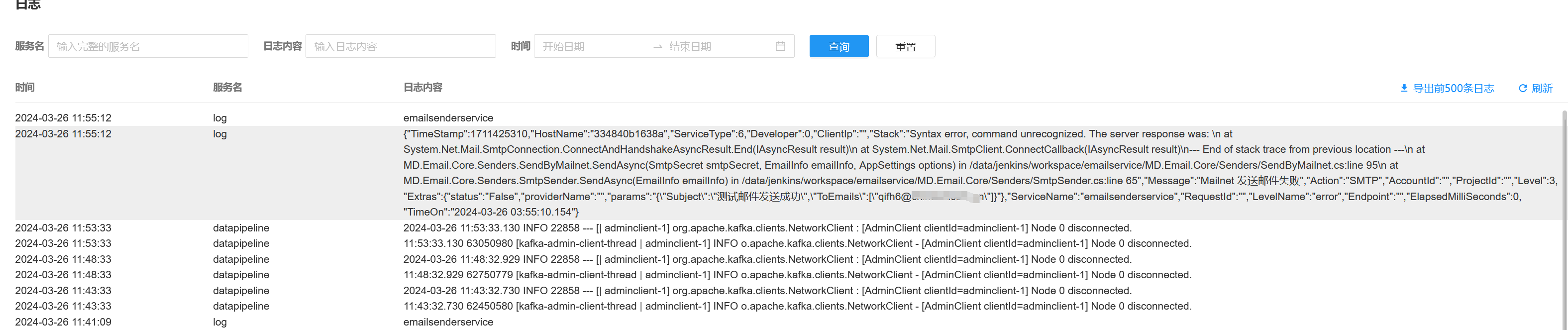The height and width of the screenshot is (330, 1568).
Task: Click the 重置 reset button
Action: coord(906,46)
